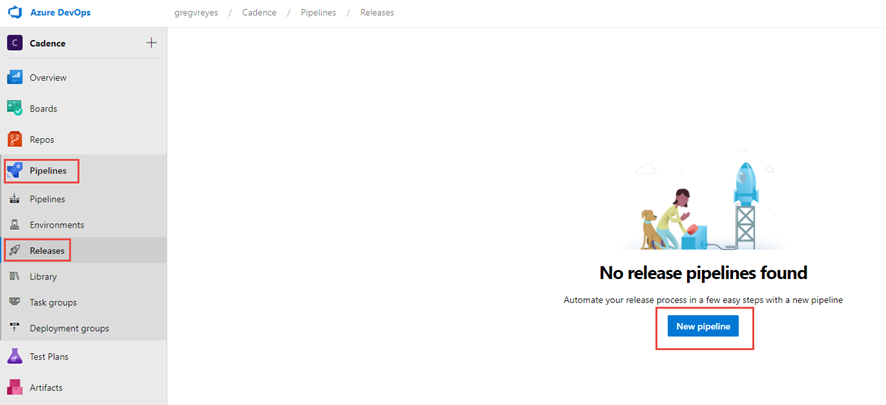Click the Cadence project avatar icon
Screen dimensions: 886x405
pyautogui.click(x=15, y=43)
